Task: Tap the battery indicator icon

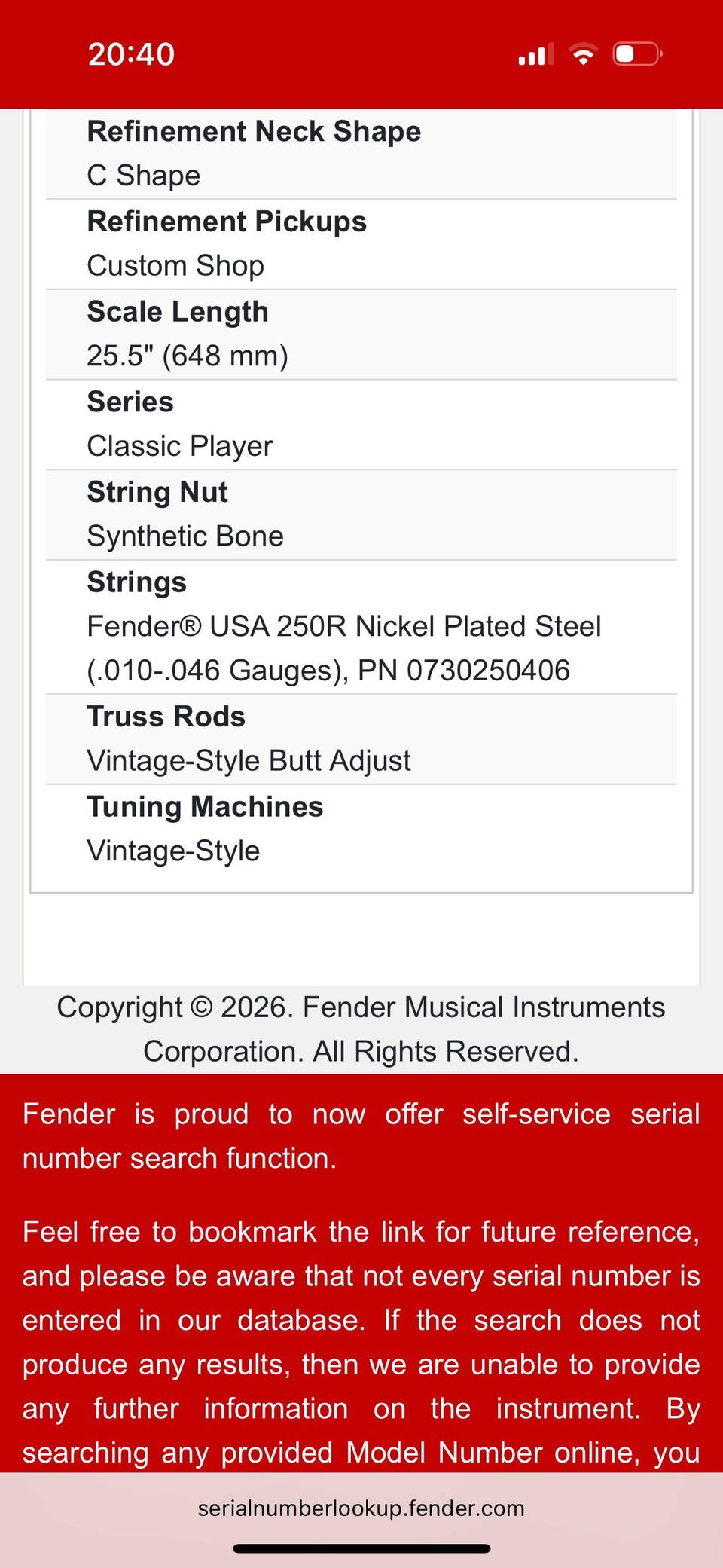Action: click(x=638, y=54)
